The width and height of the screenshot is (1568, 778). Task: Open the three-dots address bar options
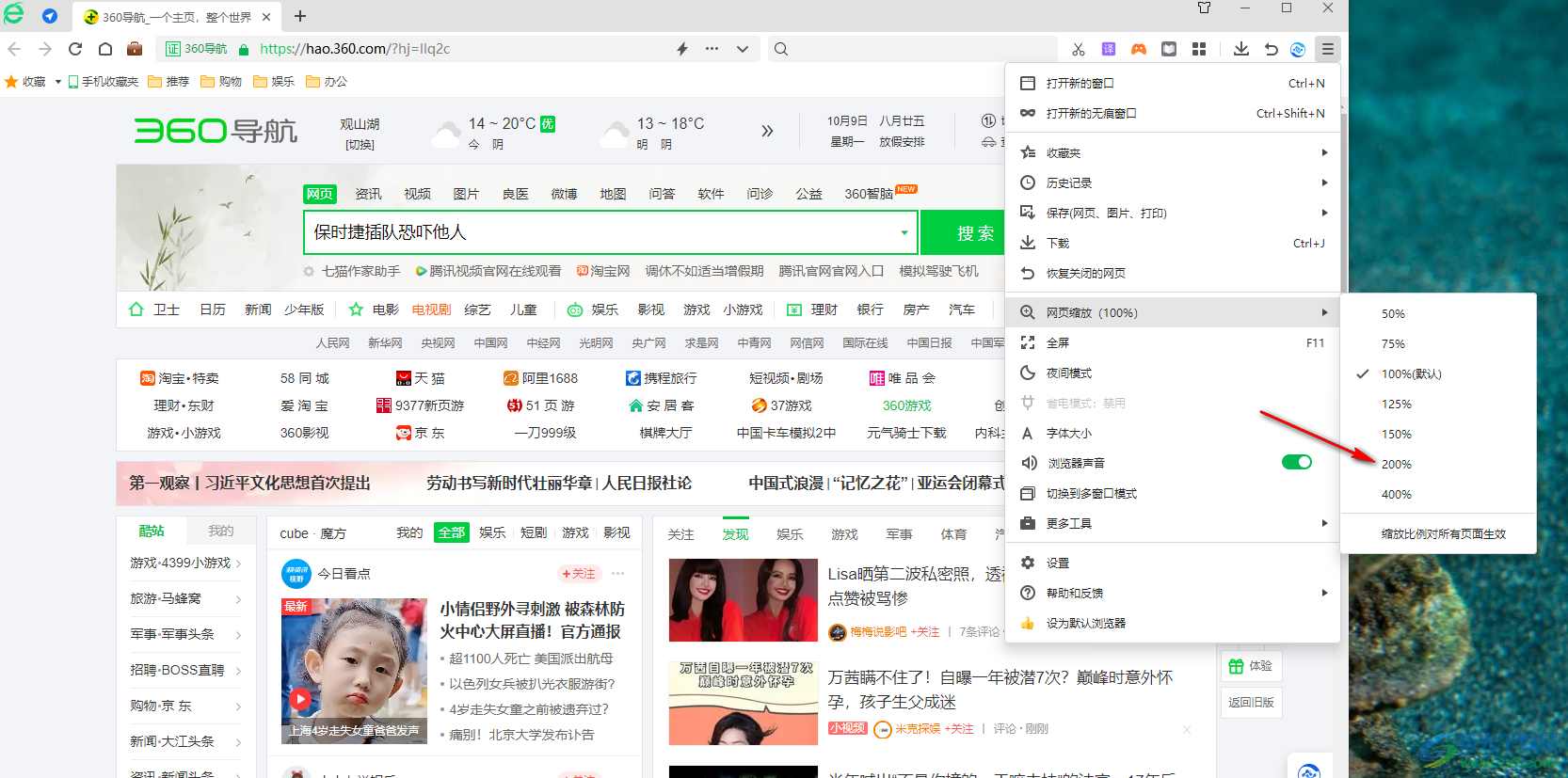tap(712, 49)
